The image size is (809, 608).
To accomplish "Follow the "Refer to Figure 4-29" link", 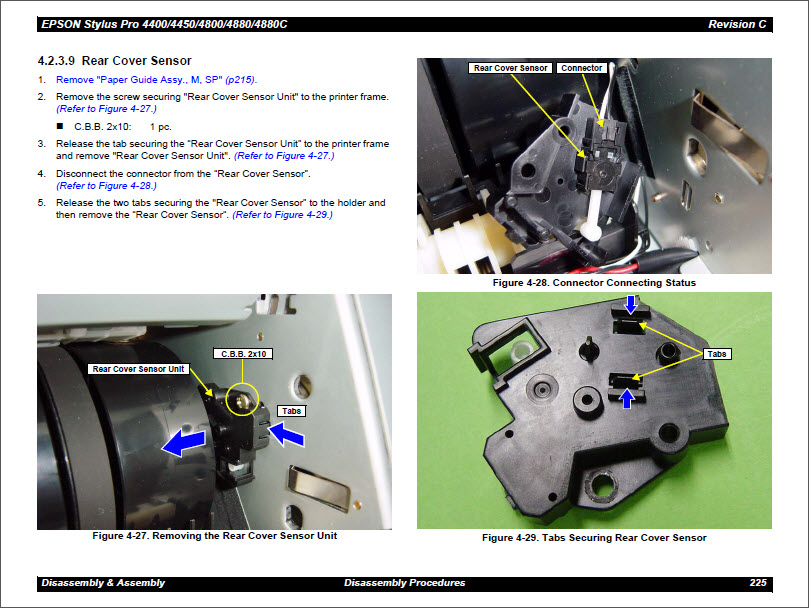I will pos(282,215).
